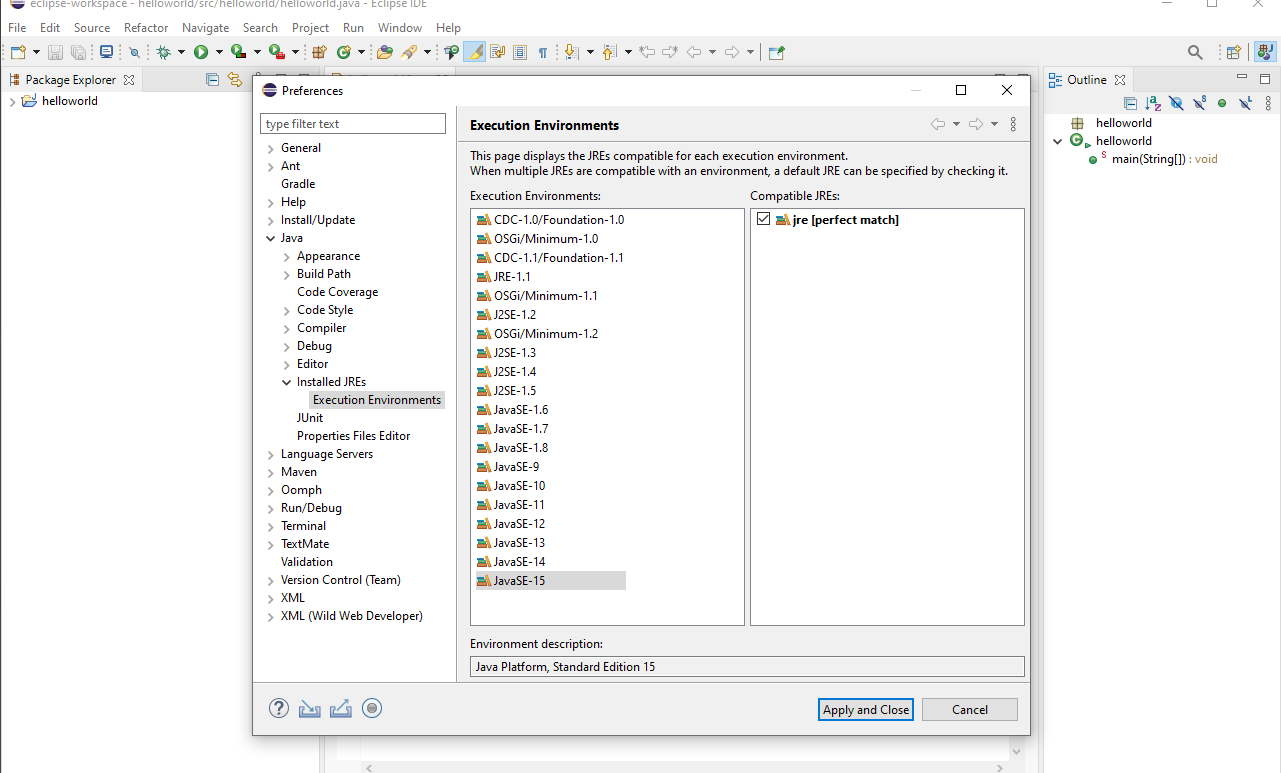
Task: Expand the General preferences node
Action: (271, 148)
